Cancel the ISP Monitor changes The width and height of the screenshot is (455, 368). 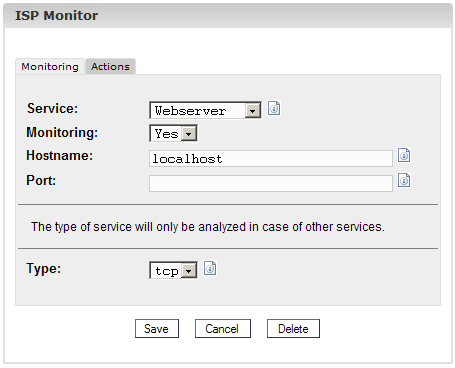(223, 329)
